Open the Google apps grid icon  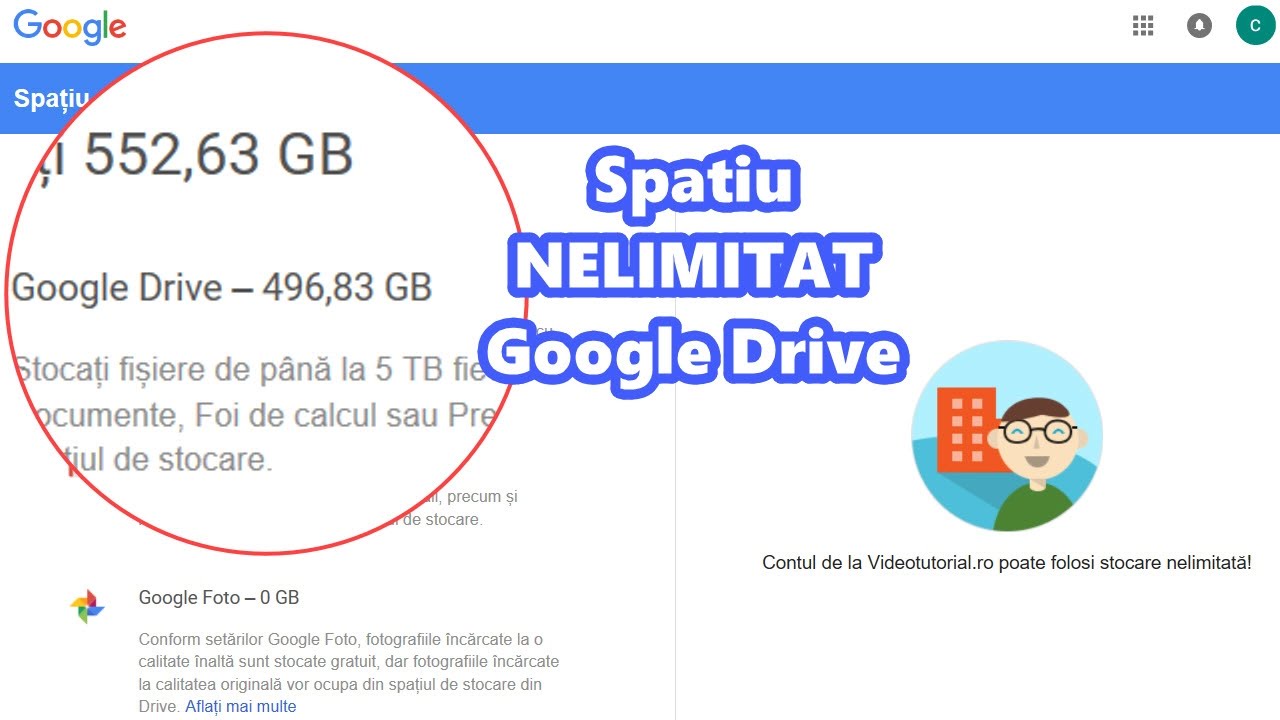pos(1143,25)
